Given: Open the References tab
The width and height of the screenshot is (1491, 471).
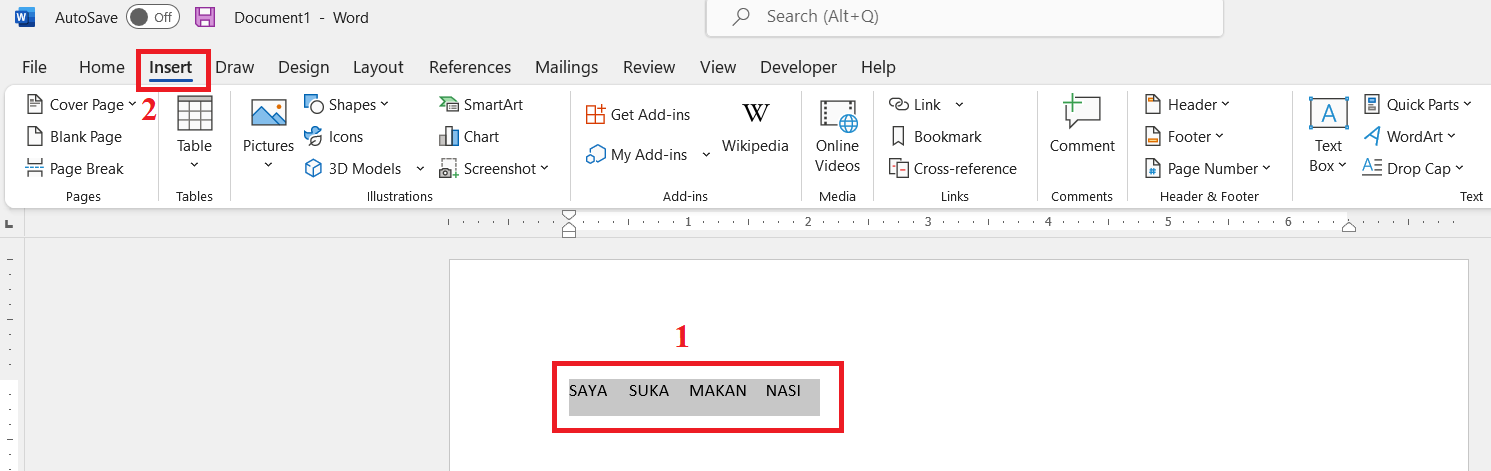Looking at the screenshot, I should pyautogui.click(x=470, y=67).
